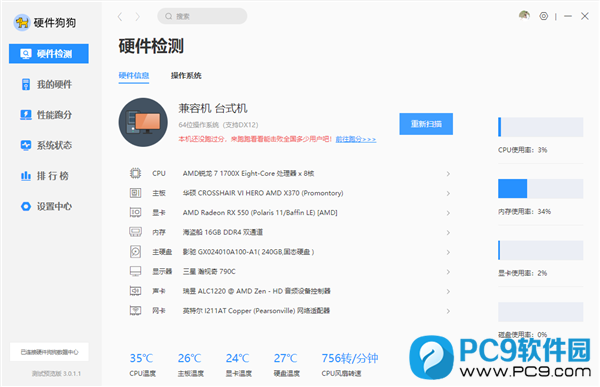Click the 26°C motherboard temperature value
Screen dimensions: 600x387
[x=189, y=358]
